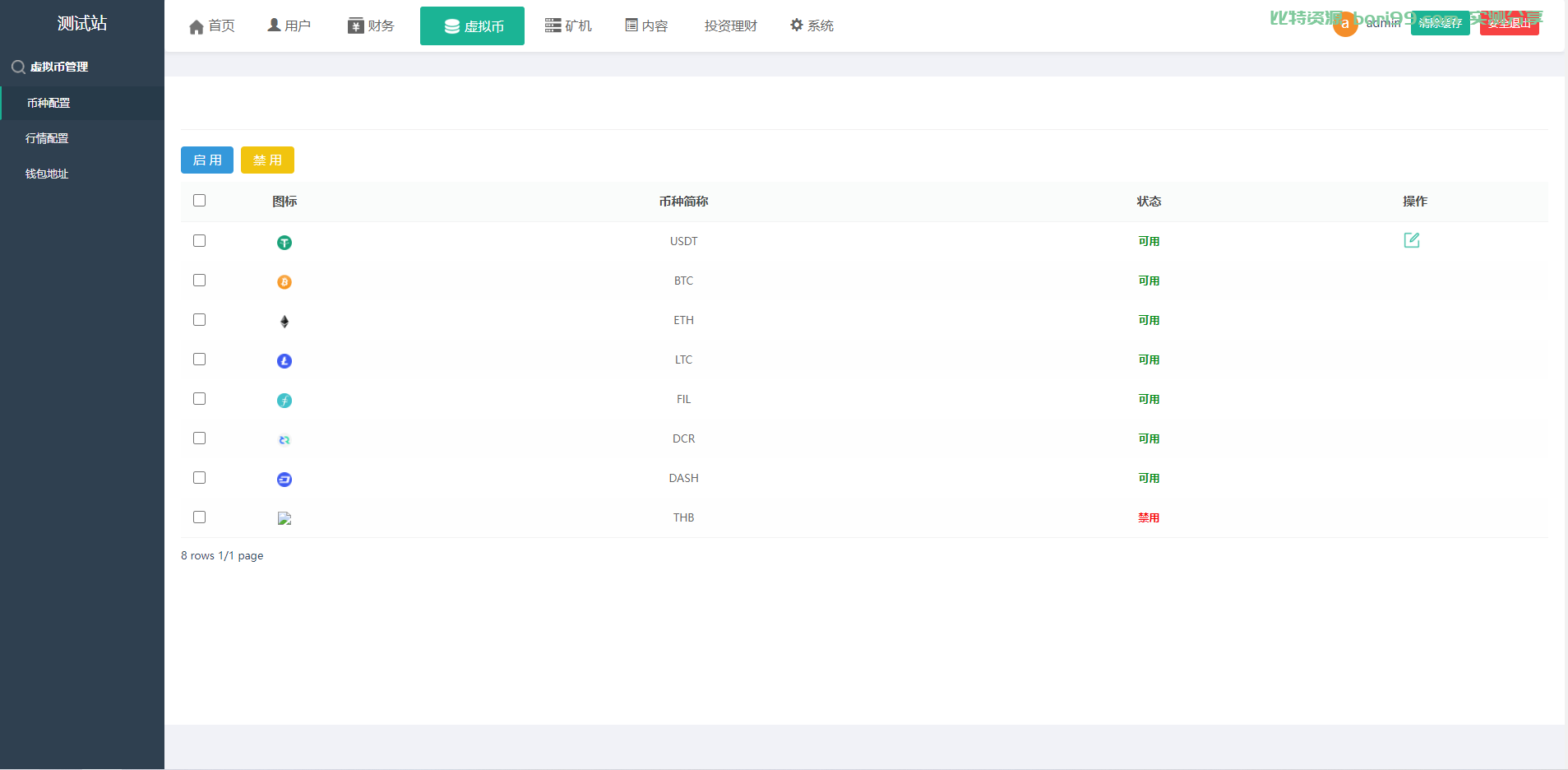This screenshot has height=770, width=1568.
Task: Toggle the select-all checkbox in header
Action: (x=199, y=200)
